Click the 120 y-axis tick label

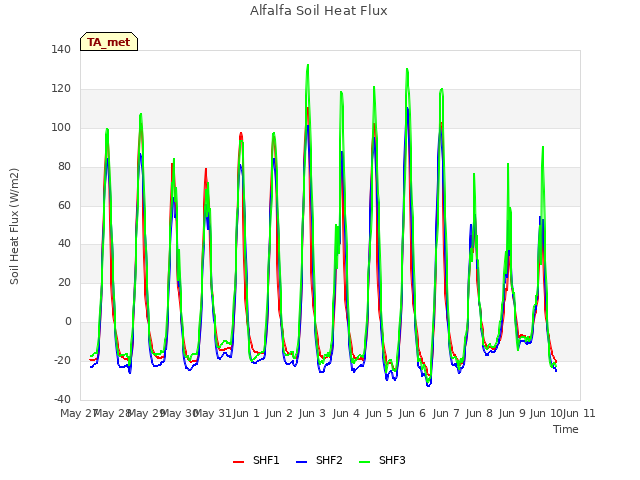(61, 89)
